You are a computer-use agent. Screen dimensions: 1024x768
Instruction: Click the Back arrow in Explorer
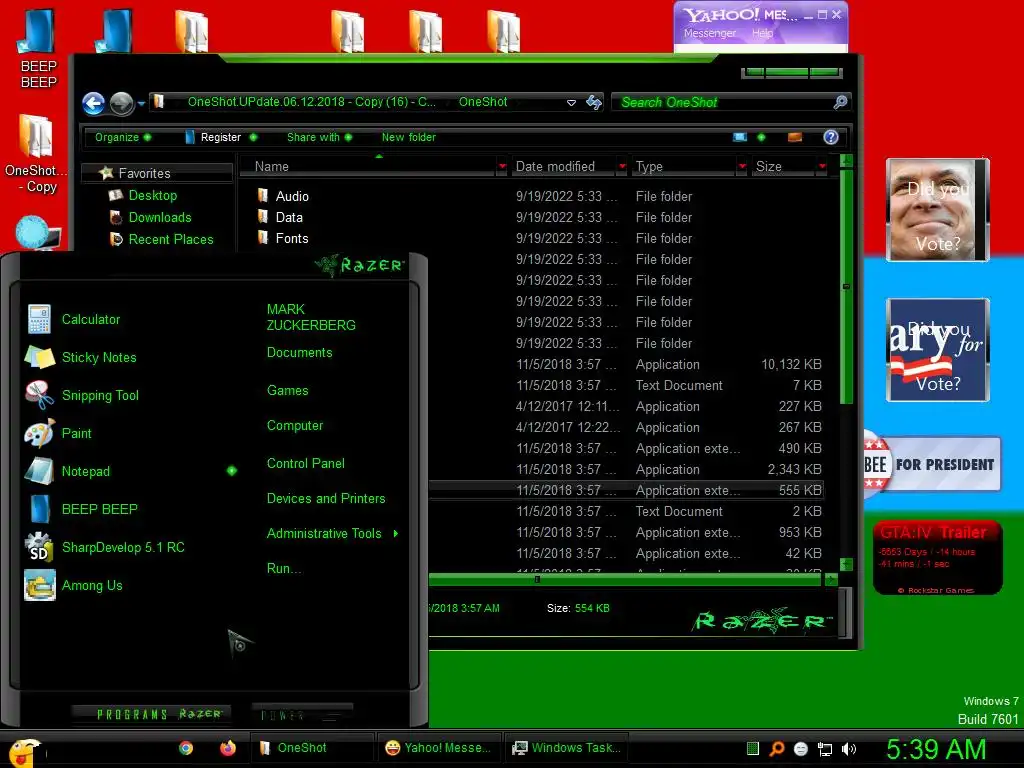93,103
